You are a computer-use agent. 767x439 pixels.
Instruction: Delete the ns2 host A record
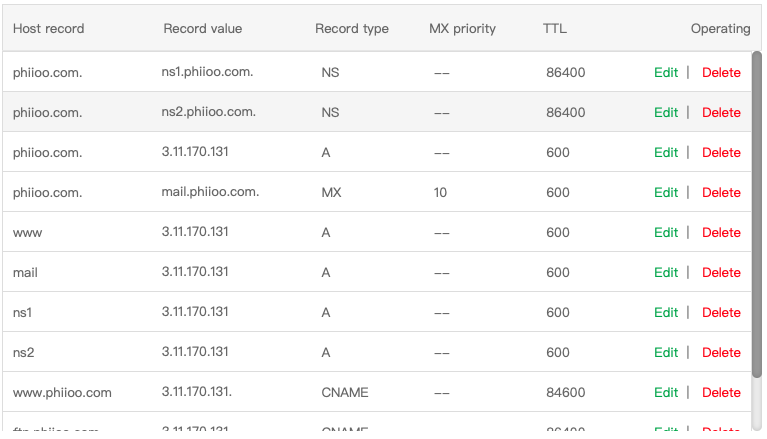pos(721,352)
